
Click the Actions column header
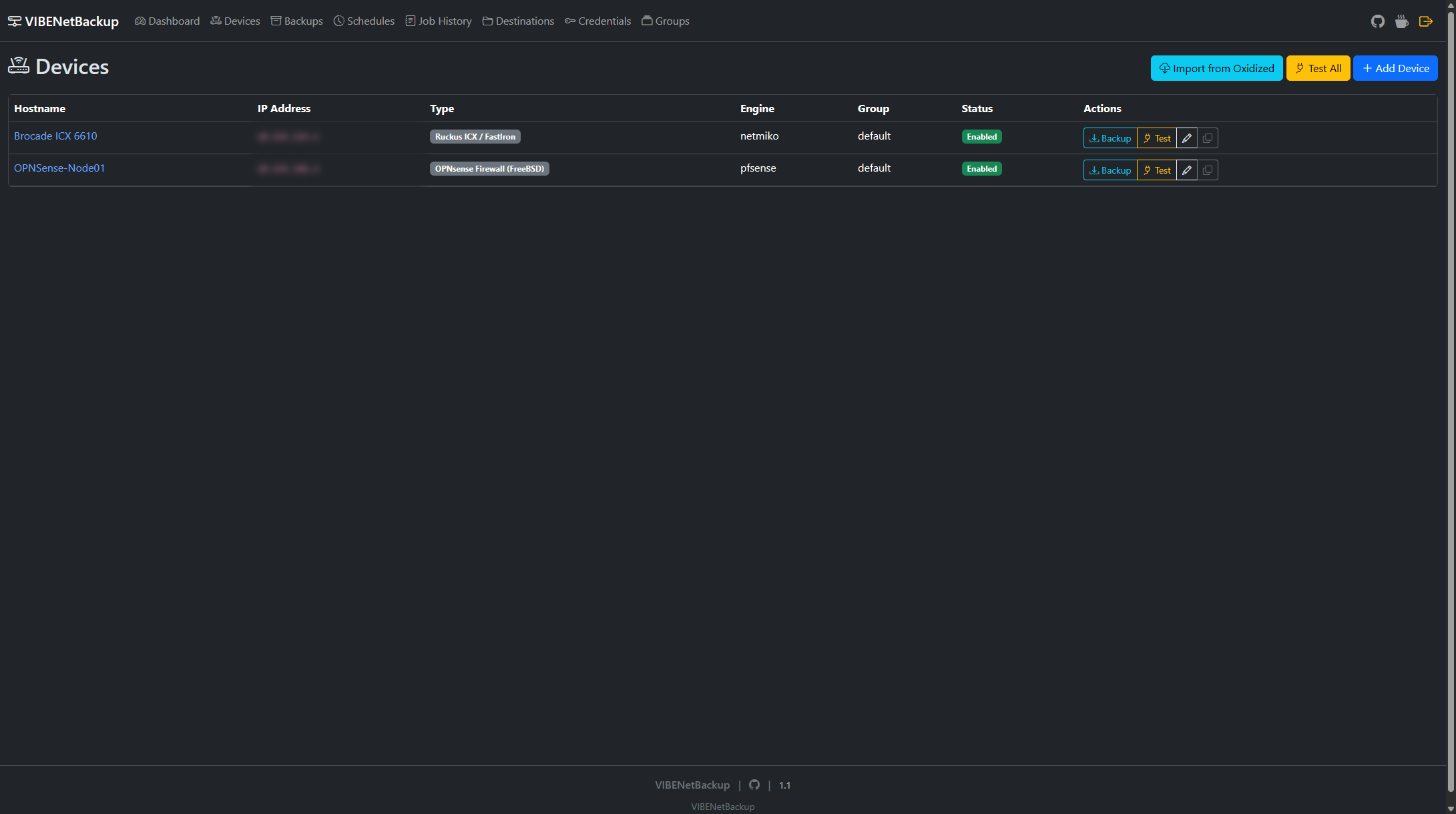1102,108
